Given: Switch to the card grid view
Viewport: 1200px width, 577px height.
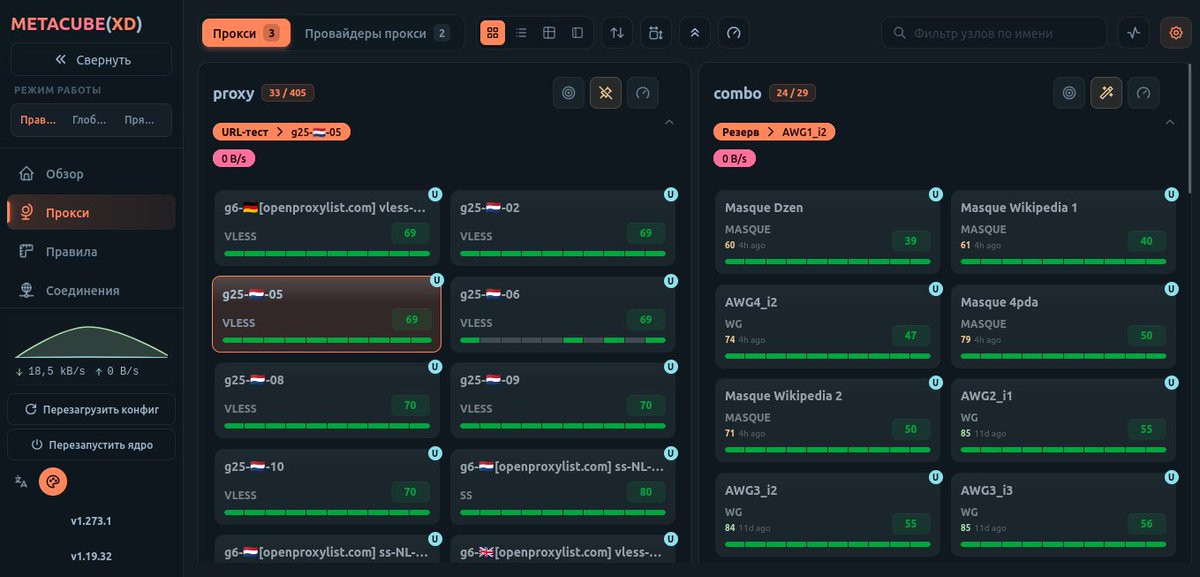Looking at the screenshot, I should point(492,33).
